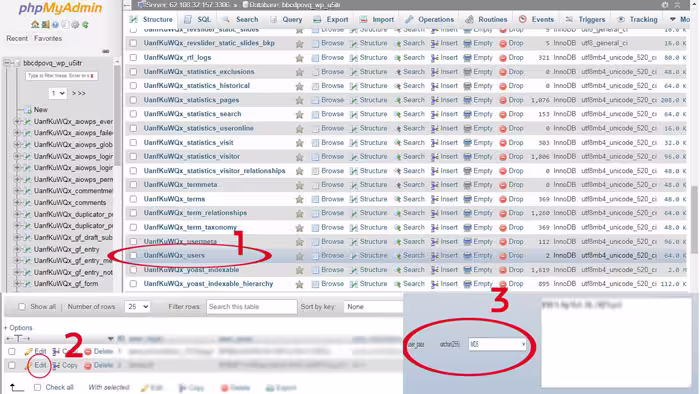Click the page settings gear at top right
Image resolution: width=700 pixels, height=394 pixels.
pos(665,5)
